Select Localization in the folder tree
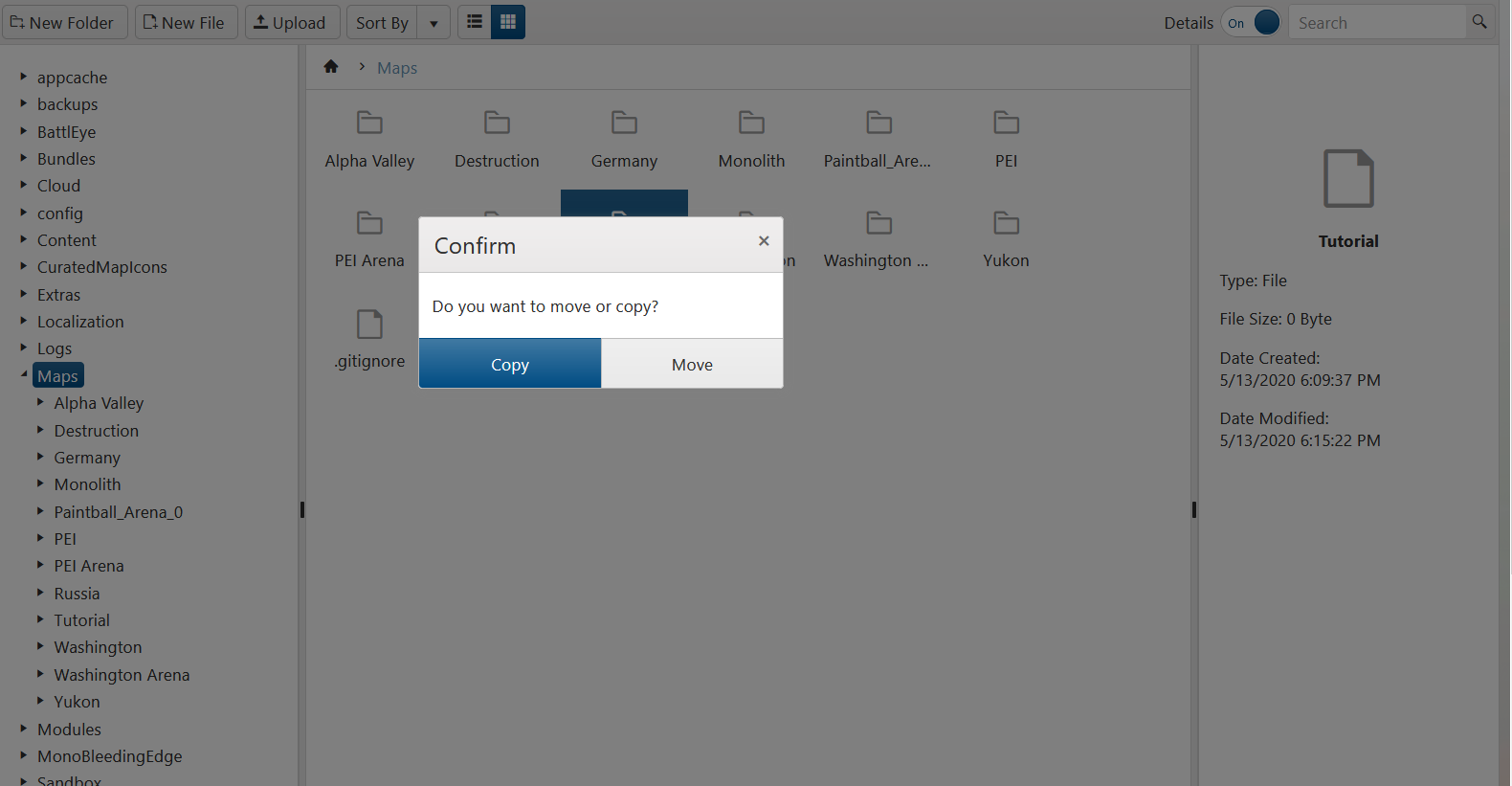 point(80,322)
